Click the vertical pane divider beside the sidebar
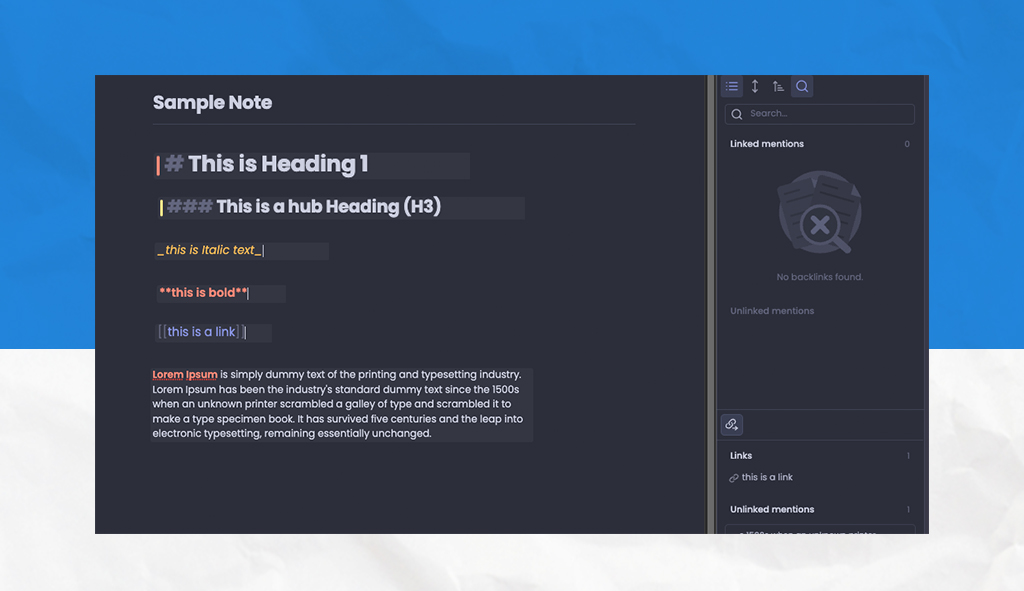This screenshot has width=1024, height=591. click(x=711, y=300)
